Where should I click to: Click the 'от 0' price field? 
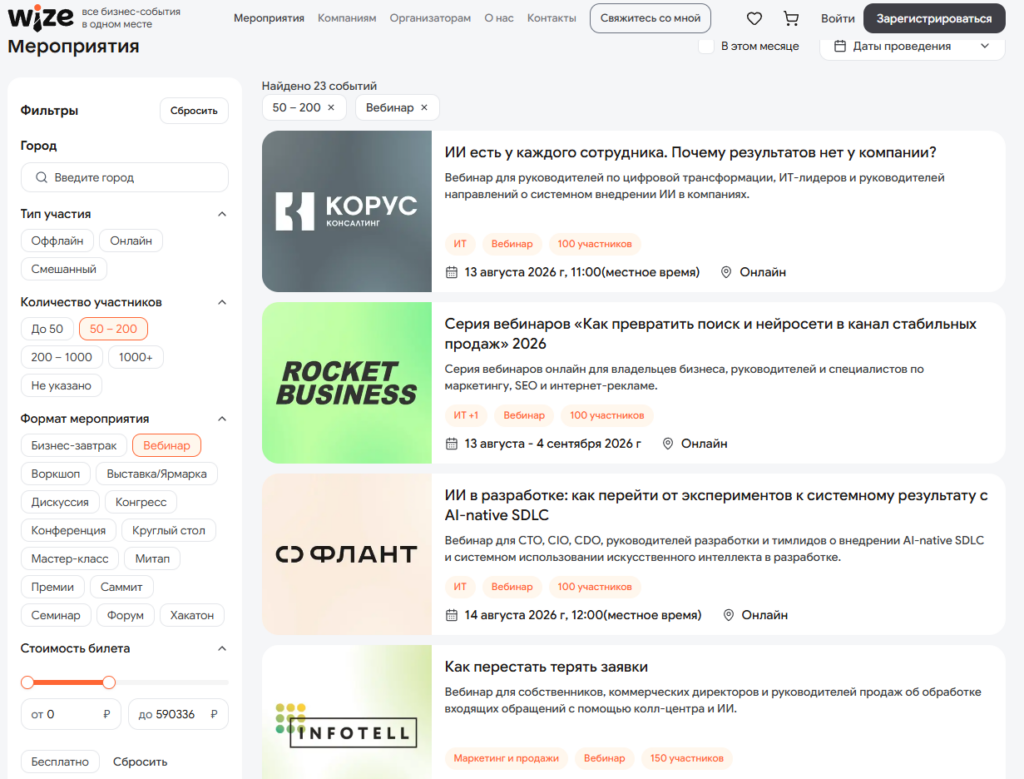pyautogui.click(x=71, y=714)
